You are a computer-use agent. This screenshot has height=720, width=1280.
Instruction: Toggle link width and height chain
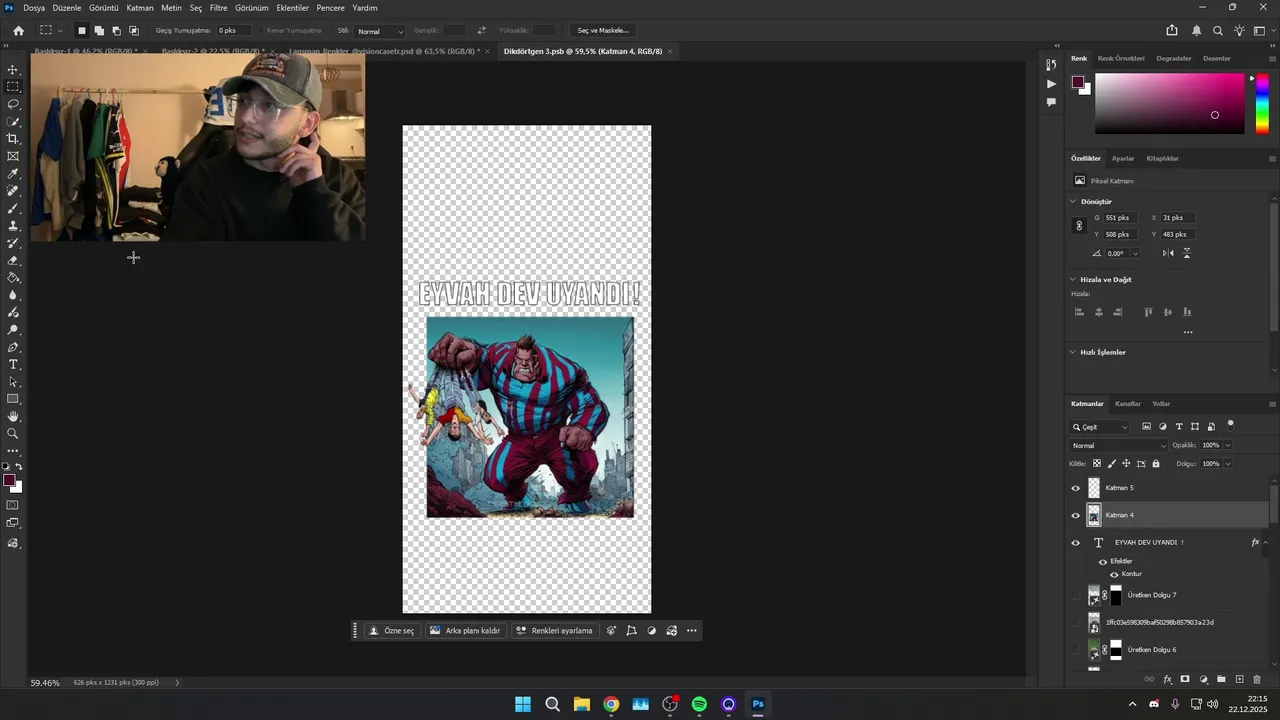click(1079, 226)
